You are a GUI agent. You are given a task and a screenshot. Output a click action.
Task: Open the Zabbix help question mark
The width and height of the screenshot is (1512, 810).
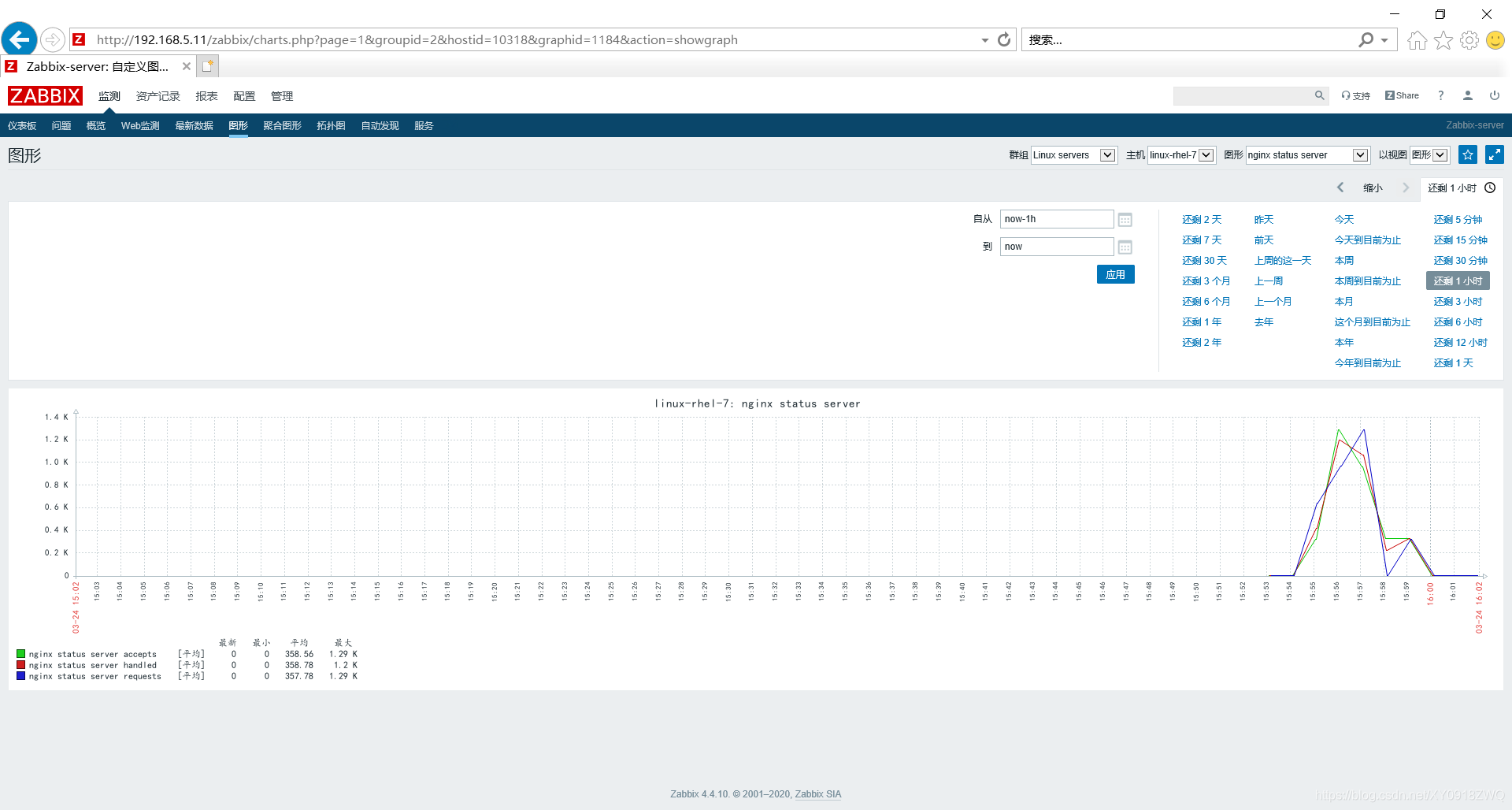click(1440, 95)
